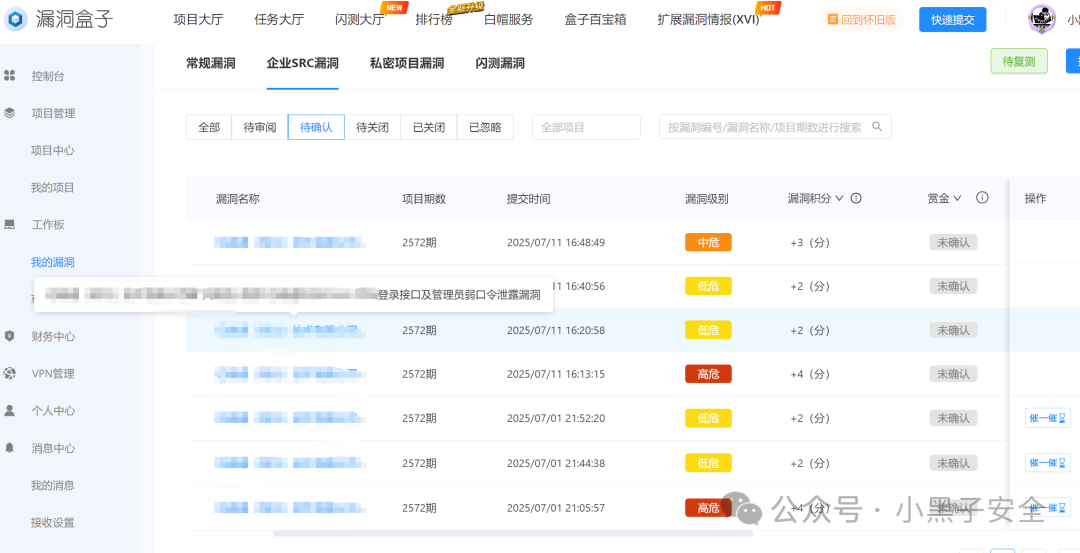Select the 全部 filter
This screenshot has width=1080, height=553.
click(x=209, y=127)
